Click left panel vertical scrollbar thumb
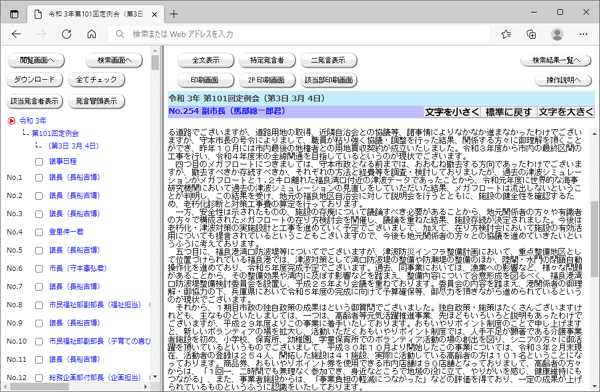600x392 pixels. 155,63
